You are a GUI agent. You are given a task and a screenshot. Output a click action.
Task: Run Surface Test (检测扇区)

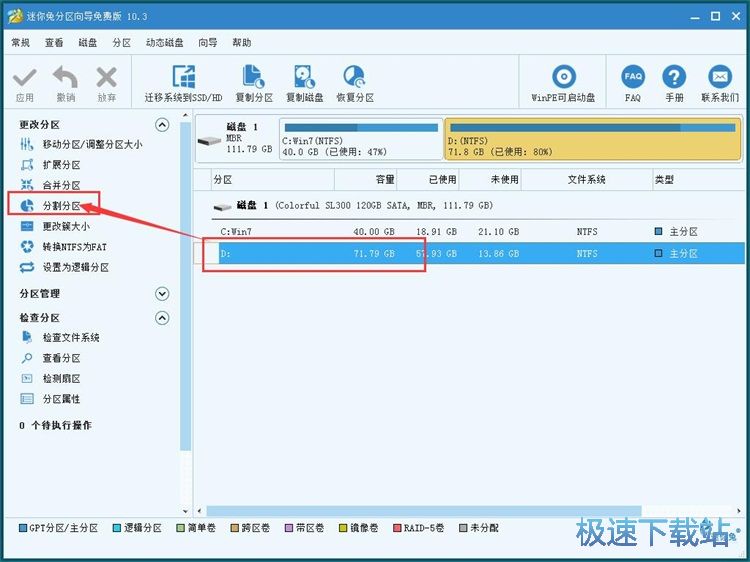tap(61, 379)
